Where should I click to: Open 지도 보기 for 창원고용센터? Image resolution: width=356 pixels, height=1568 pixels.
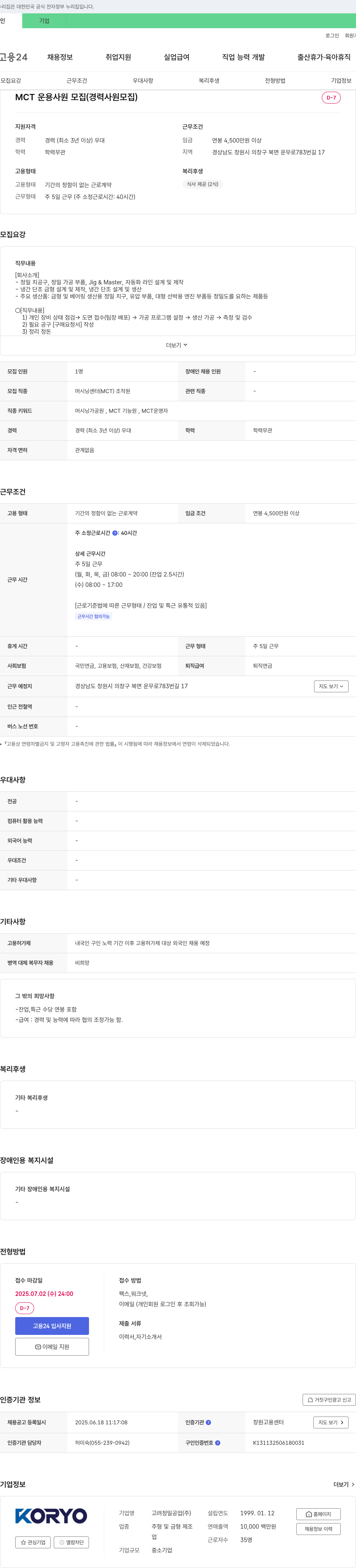(x=331, y=1422)
